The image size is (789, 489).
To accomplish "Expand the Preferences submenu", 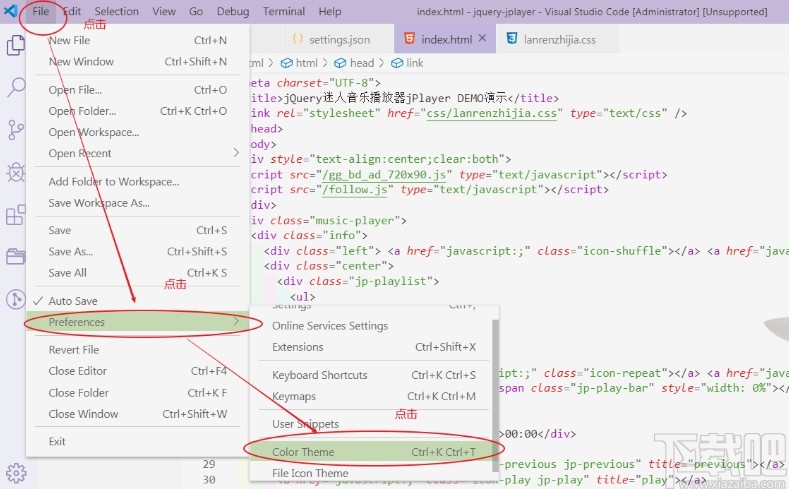I will 137,322.
